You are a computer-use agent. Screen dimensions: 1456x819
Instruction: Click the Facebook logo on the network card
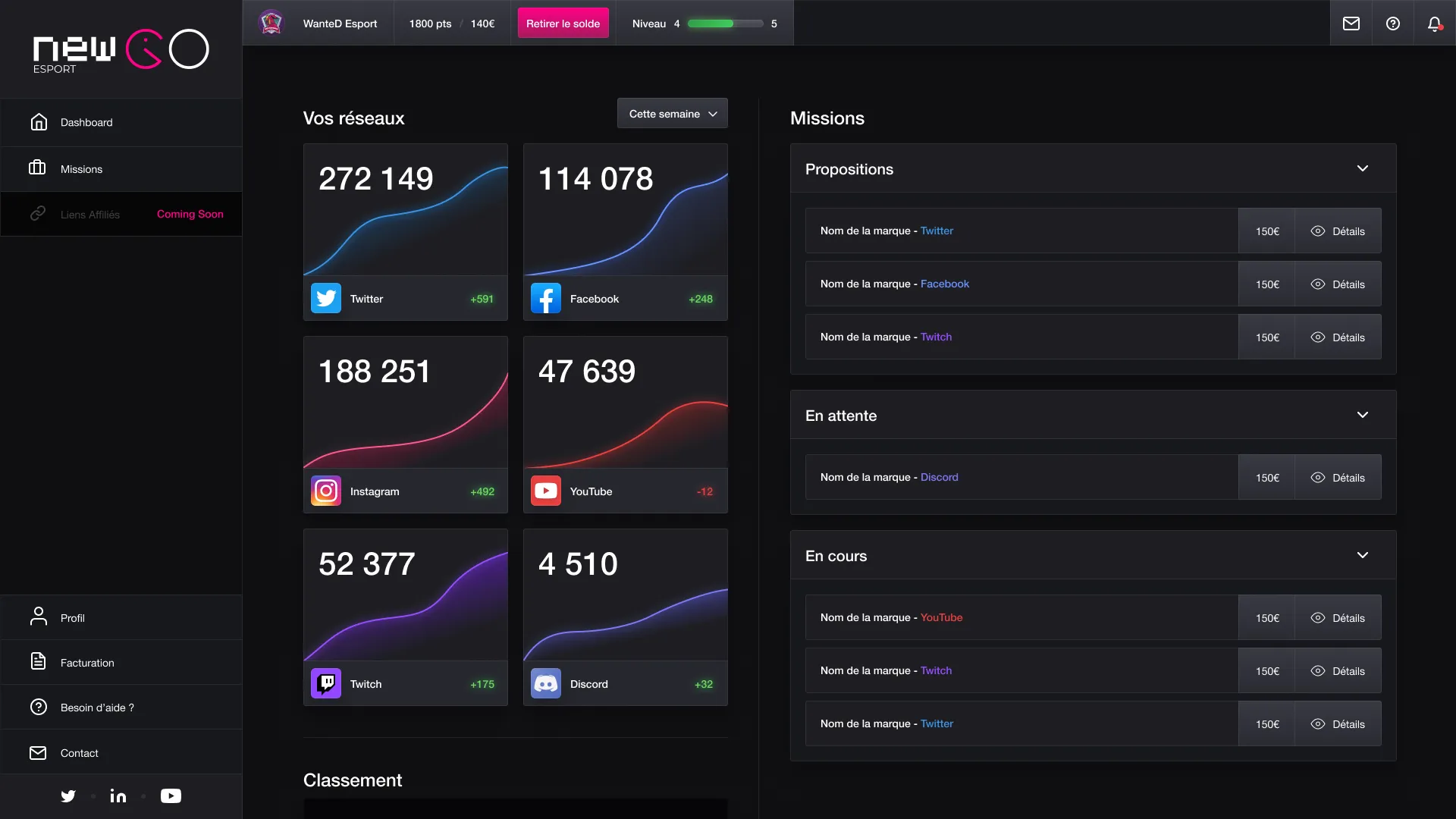pos(546,298)
